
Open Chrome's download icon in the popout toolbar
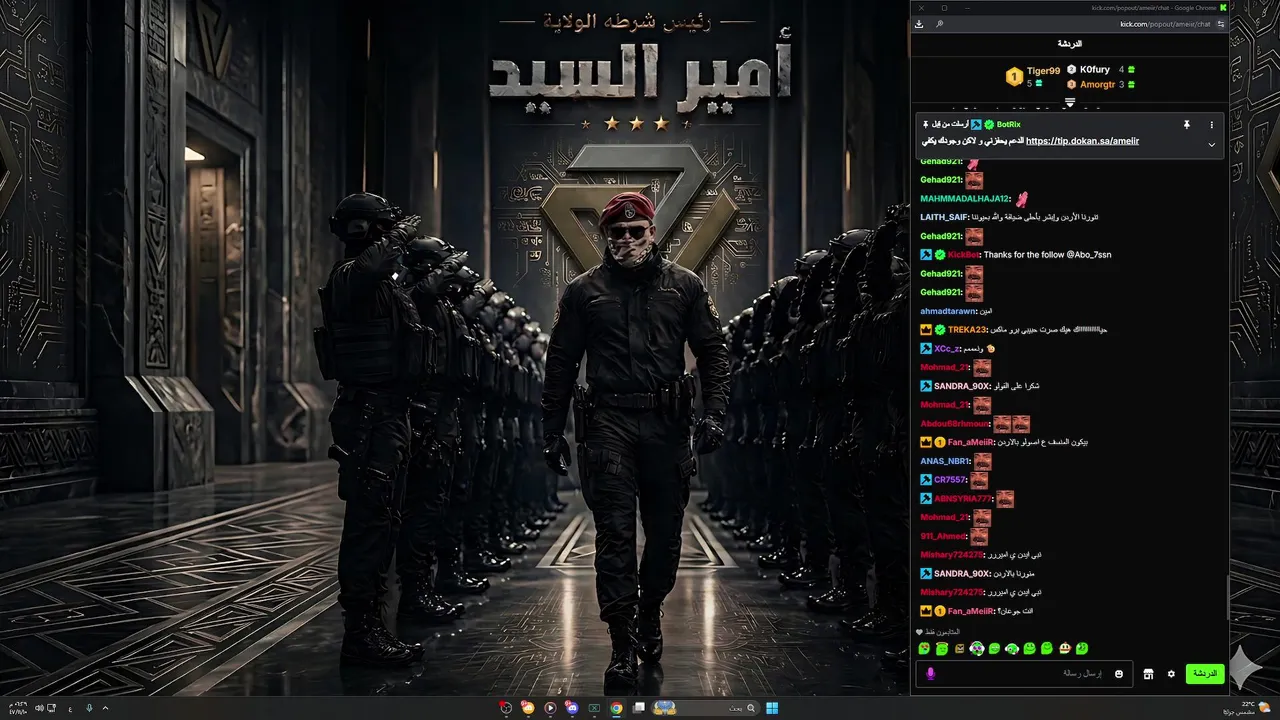tap(919, 24)
